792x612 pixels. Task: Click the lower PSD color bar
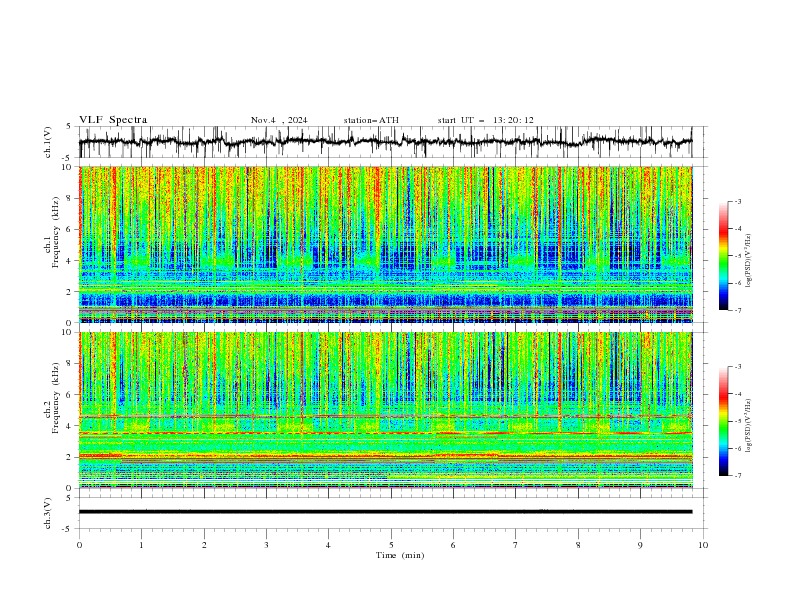723,421
